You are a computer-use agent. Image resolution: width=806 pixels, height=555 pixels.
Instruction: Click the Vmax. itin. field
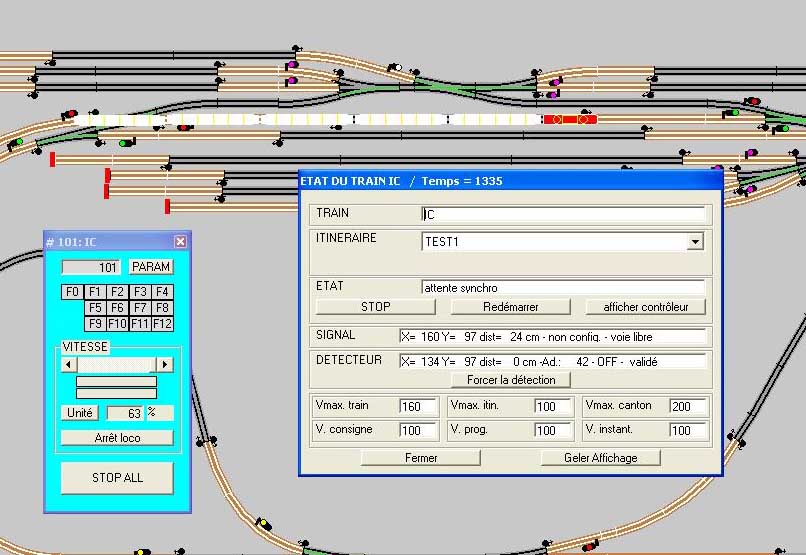(x=553, y=406)
